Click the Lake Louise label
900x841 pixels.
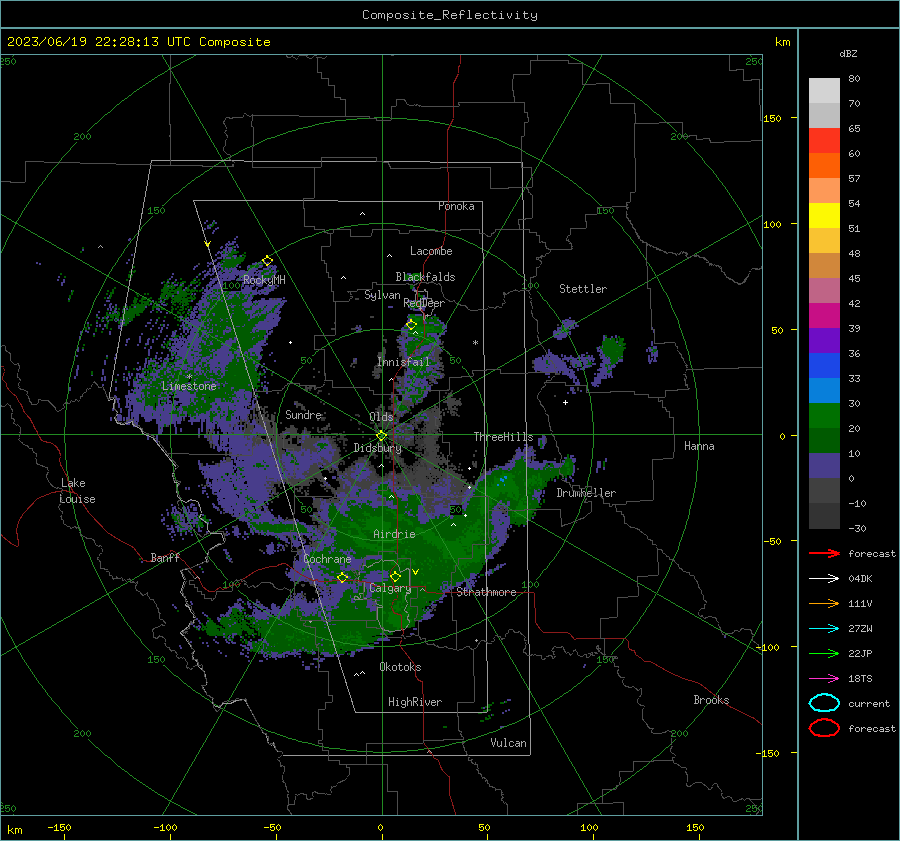(77, 491)
